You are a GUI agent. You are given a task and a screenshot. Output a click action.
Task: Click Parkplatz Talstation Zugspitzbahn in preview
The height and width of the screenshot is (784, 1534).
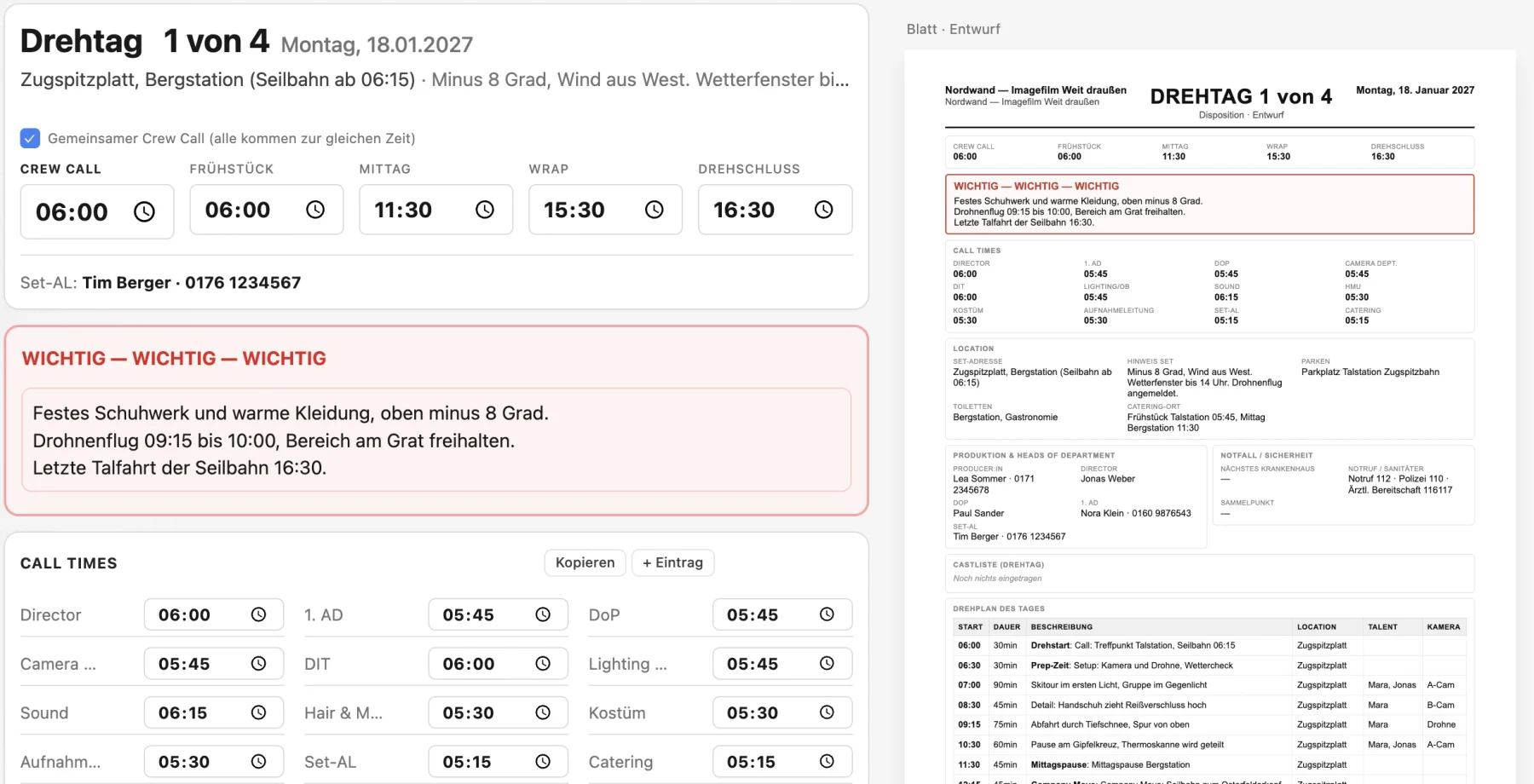(1370, 372)
